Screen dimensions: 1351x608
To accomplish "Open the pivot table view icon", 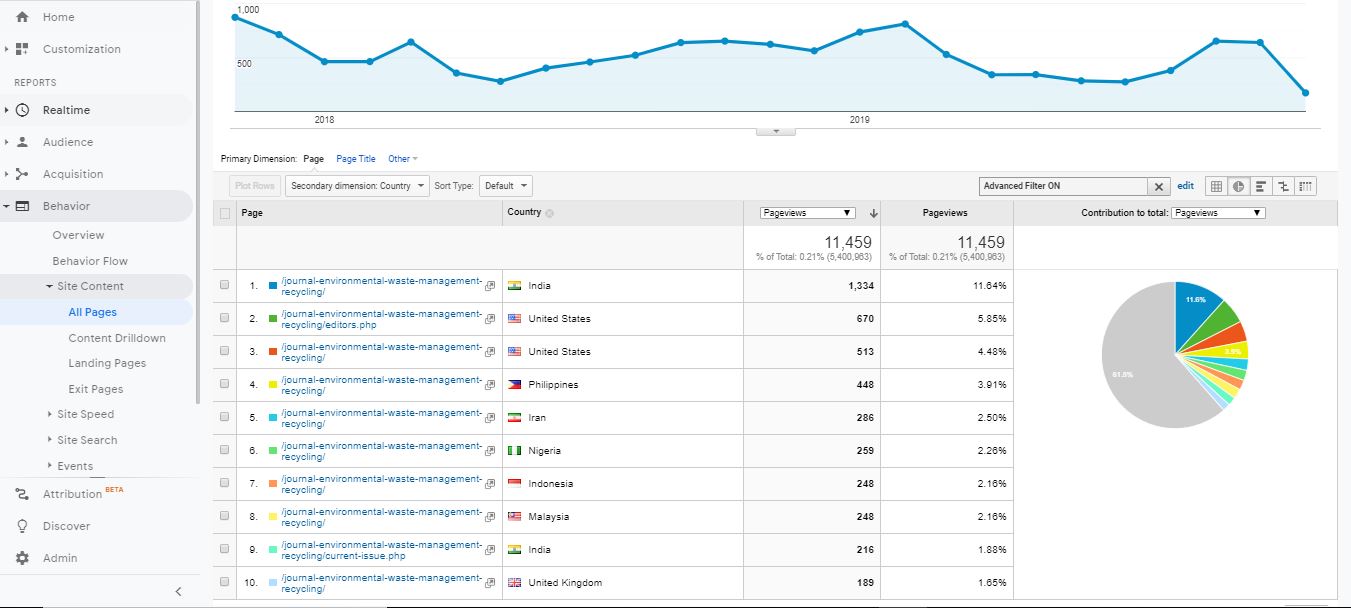I will click(x=1306, y=186).
